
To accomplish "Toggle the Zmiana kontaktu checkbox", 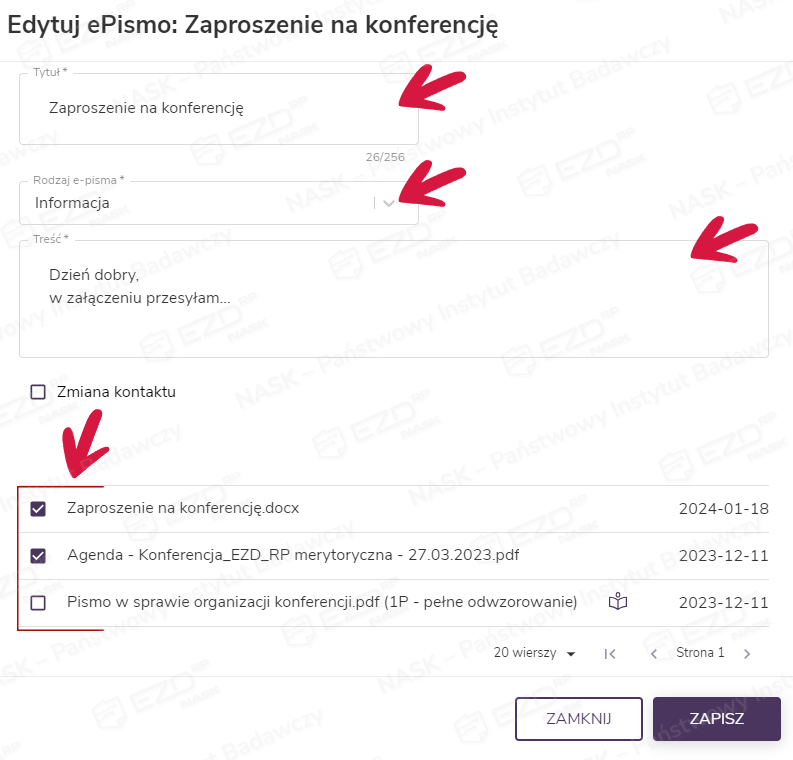I will [39, 392].
